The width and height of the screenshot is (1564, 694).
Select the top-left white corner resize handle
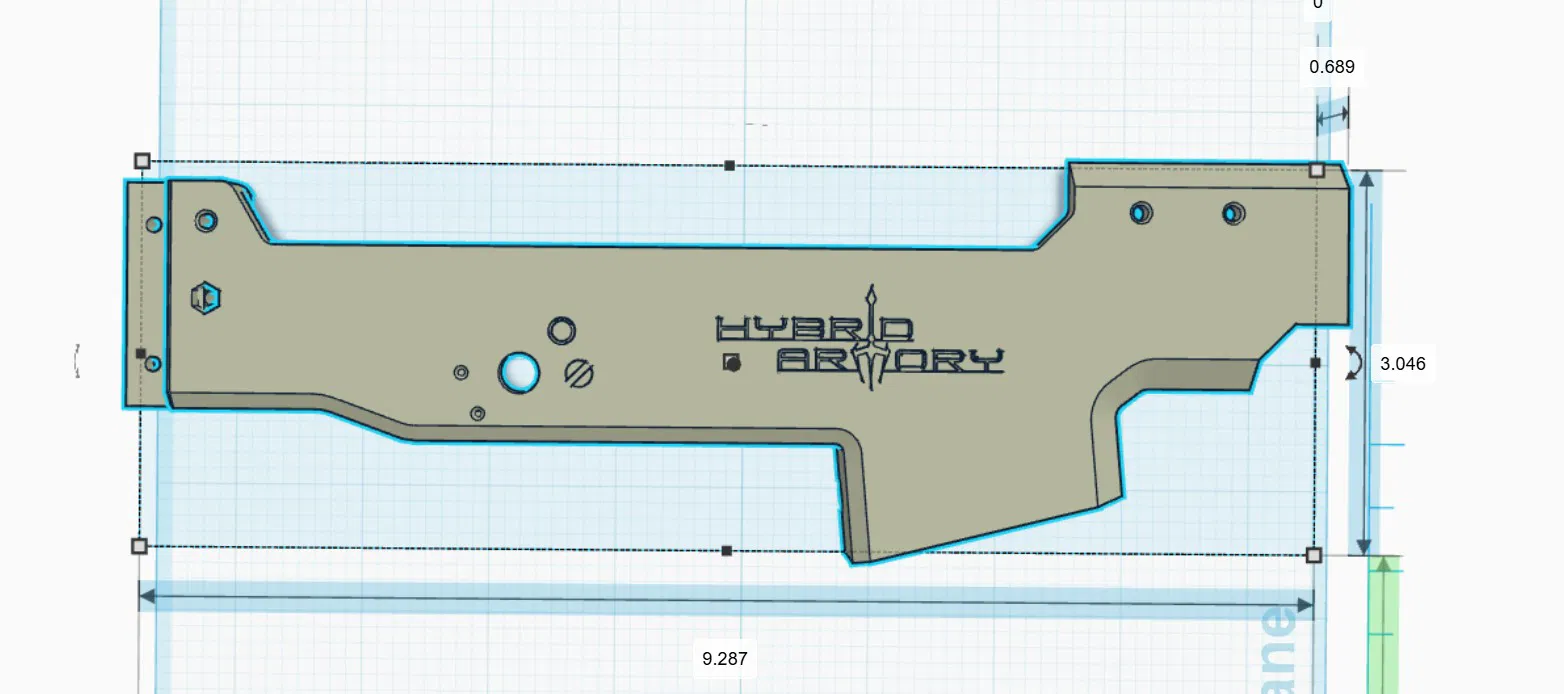point(142,161)
